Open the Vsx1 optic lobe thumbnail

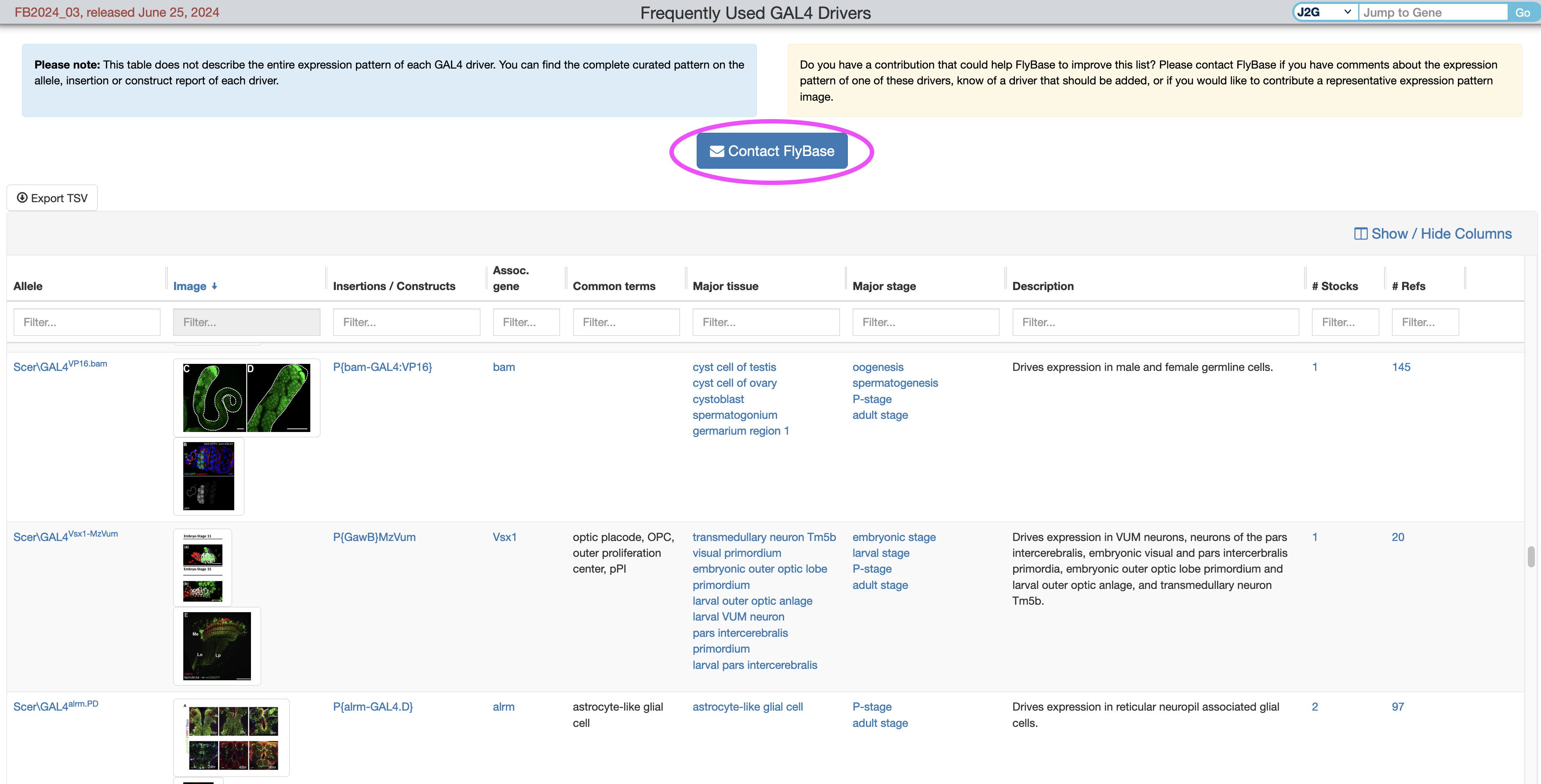[x=217, y=646]
